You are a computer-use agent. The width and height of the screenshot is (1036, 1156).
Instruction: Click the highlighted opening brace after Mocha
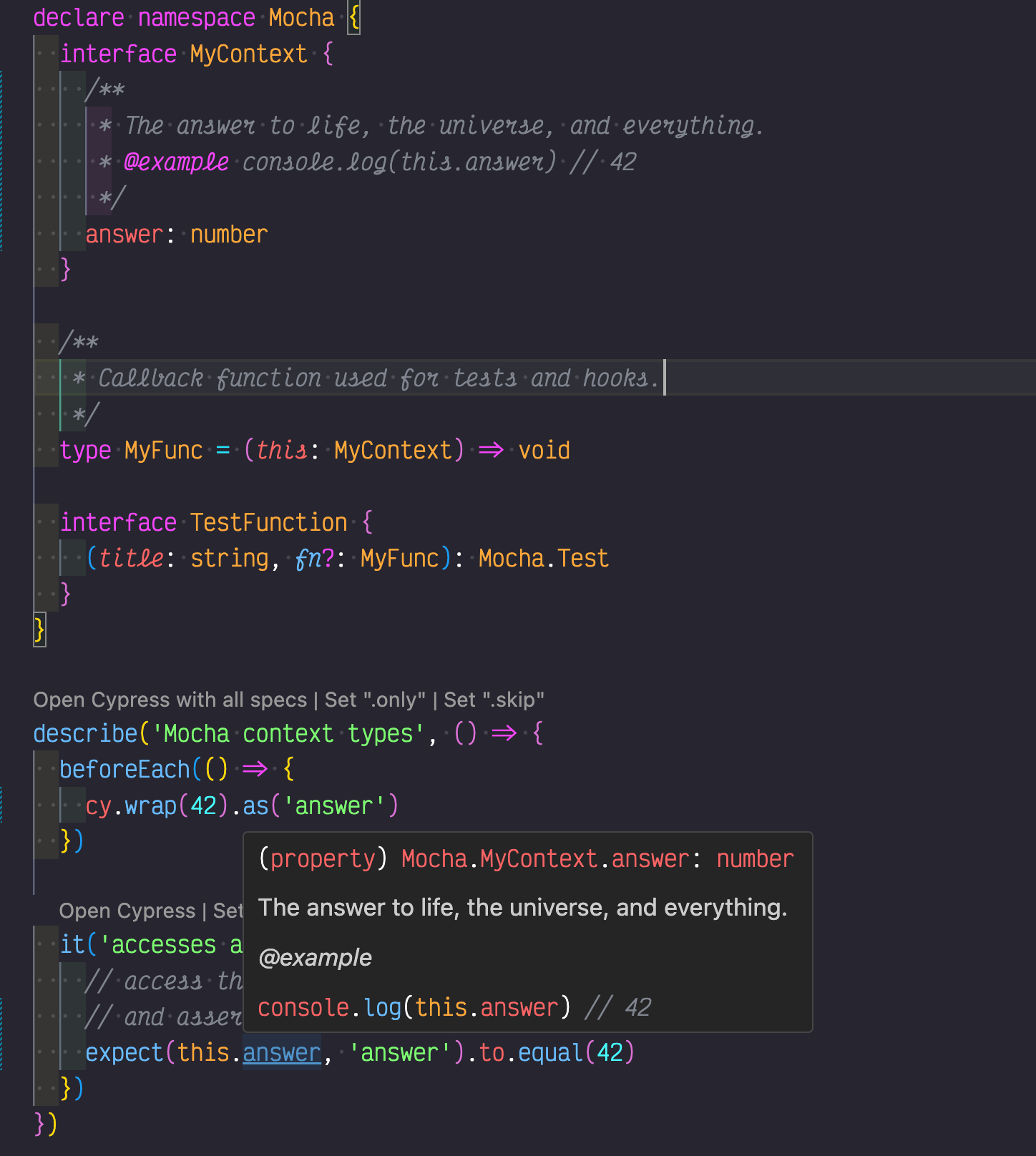coord(353,18)
